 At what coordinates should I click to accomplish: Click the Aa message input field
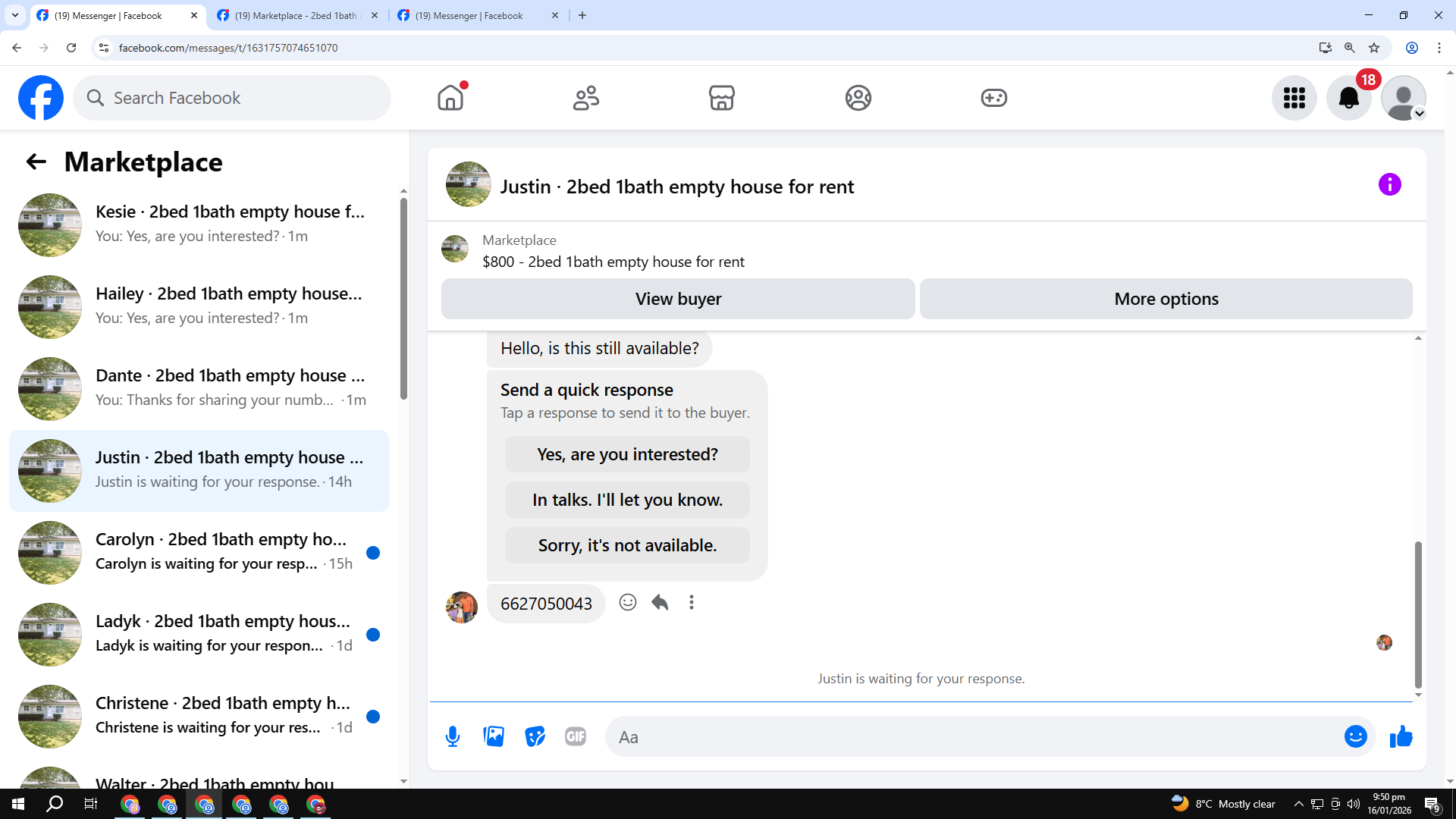pyautogui.click(x=971, y=736)
